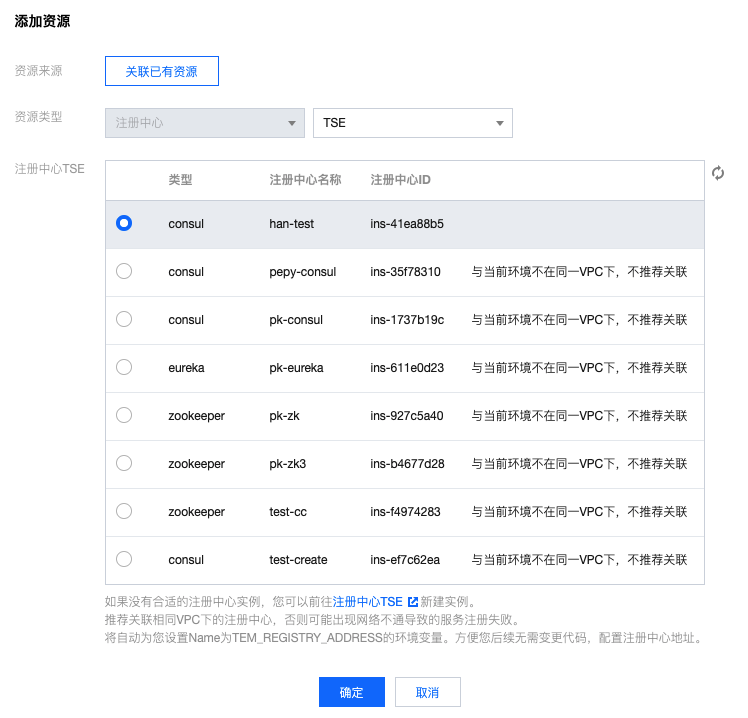Click the 添加资源 dialog title
748x718 pixels.
[42, 21]
